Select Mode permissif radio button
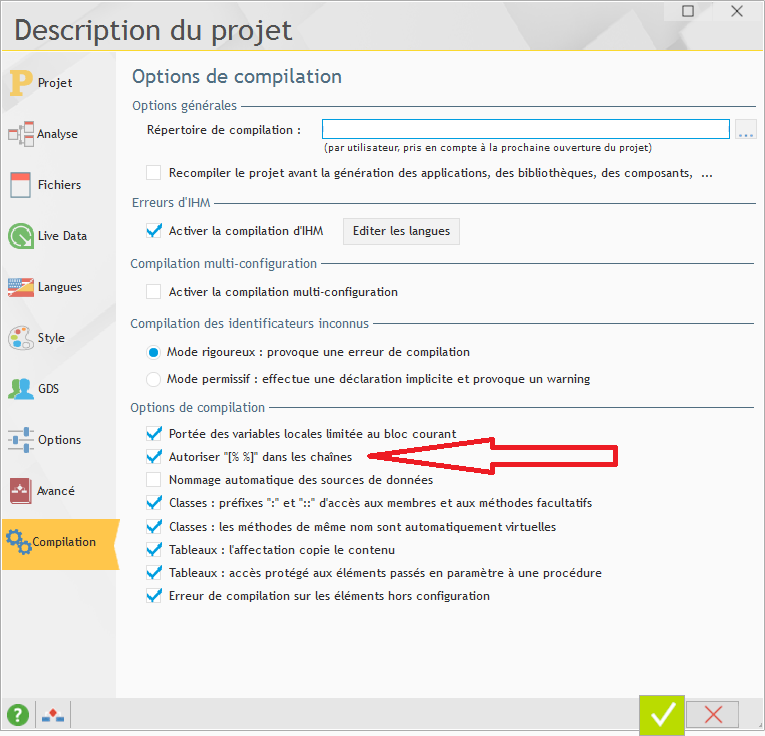 tap(153, 379)
